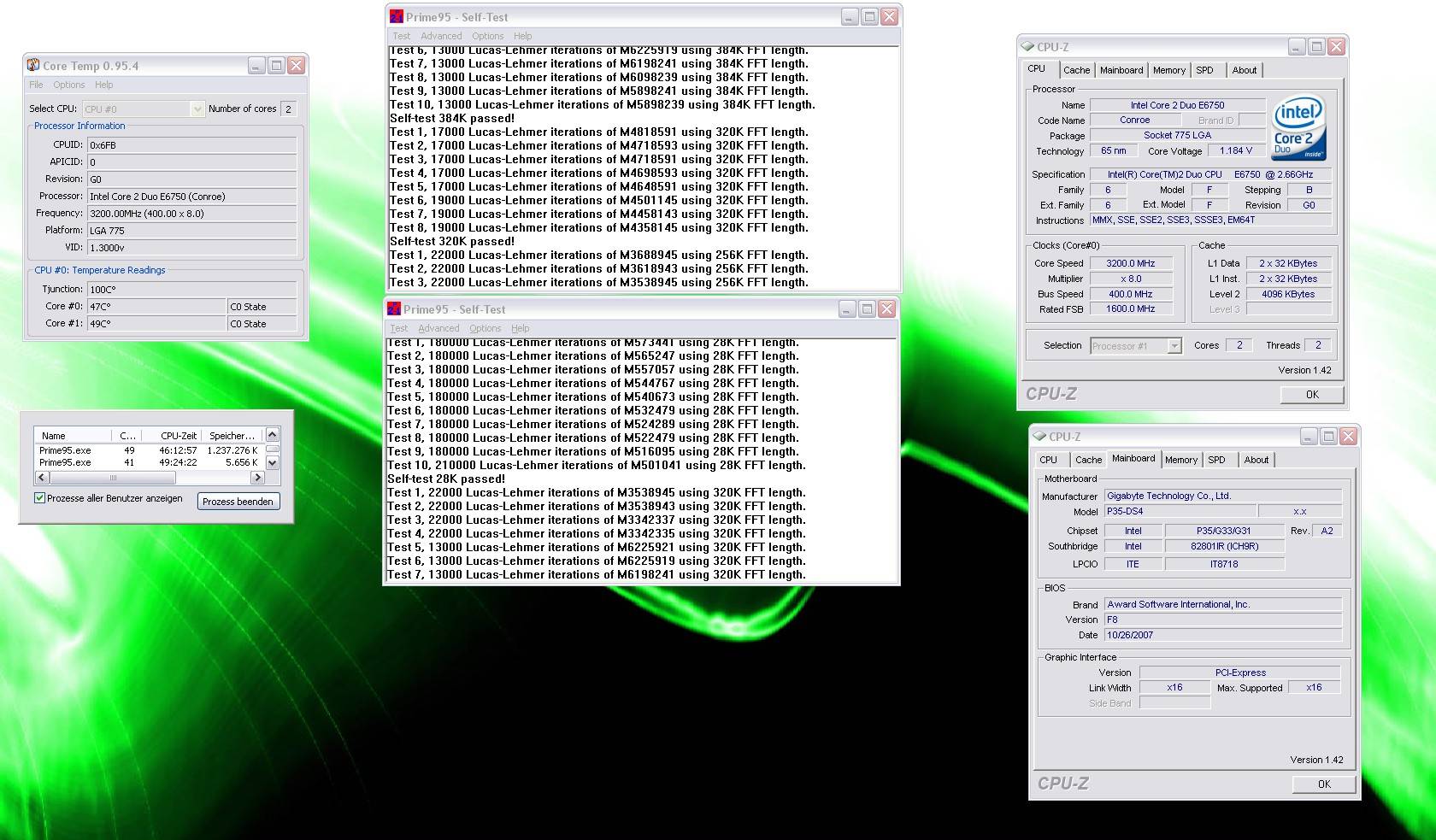Click OK in the lower CPU-Z window
The image size is (1436, 840).
pyautogui.click(x=1324, y=784)
